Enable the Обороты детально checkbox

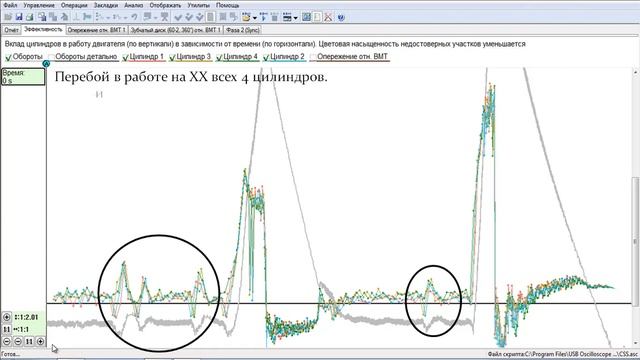point(51,57)
